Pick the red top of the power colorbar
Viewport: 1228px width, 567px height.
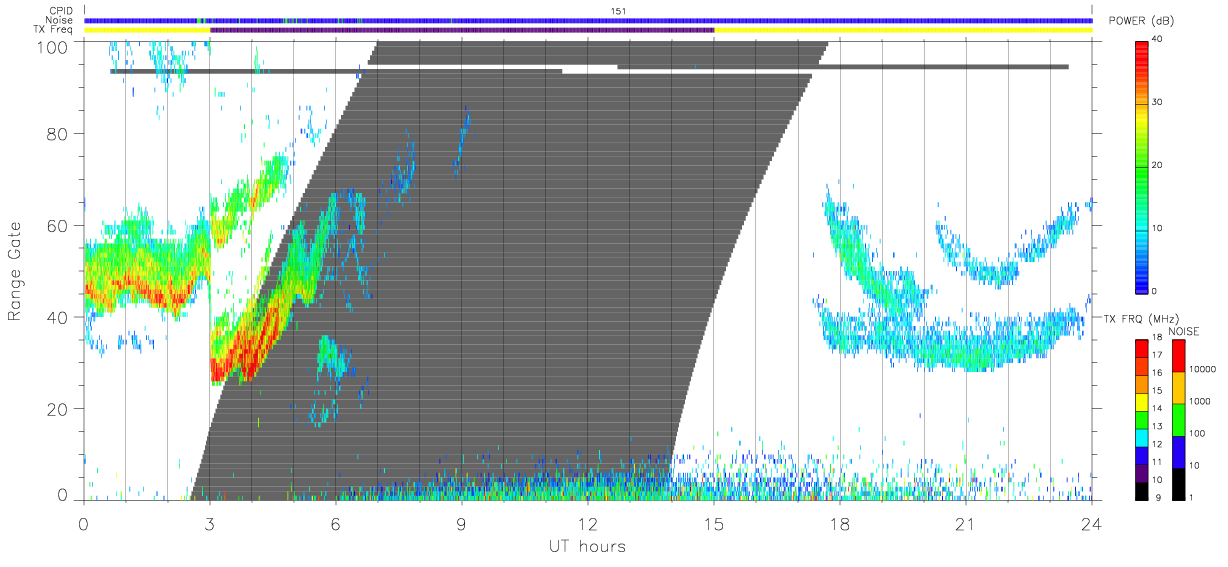tap(1142, 54)
